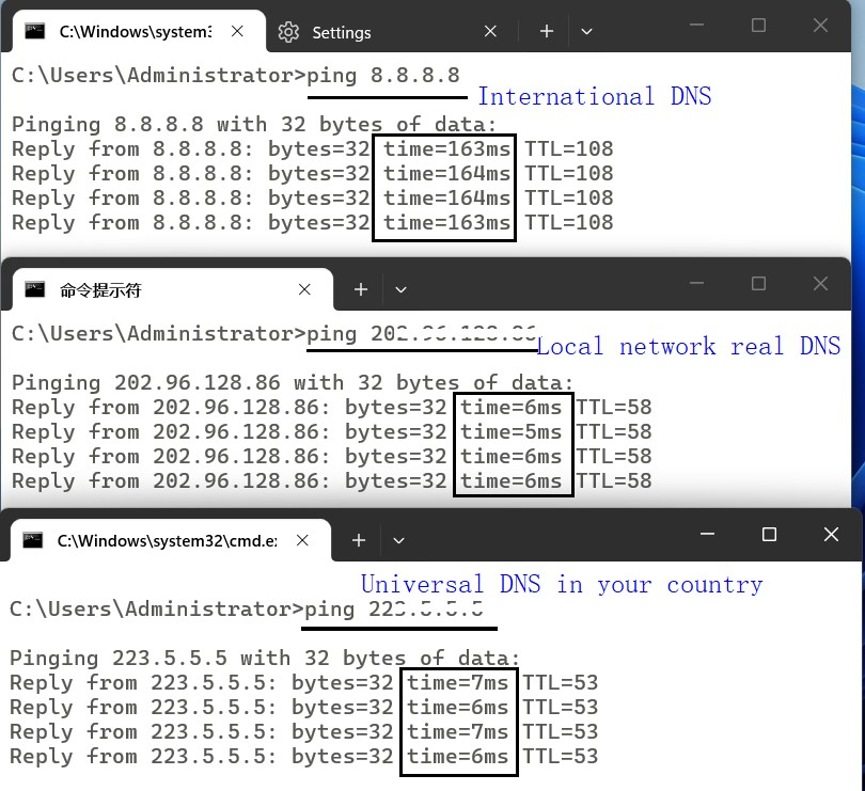
Task: Close the 命令提示符 tab
Action: click(305, 290)
